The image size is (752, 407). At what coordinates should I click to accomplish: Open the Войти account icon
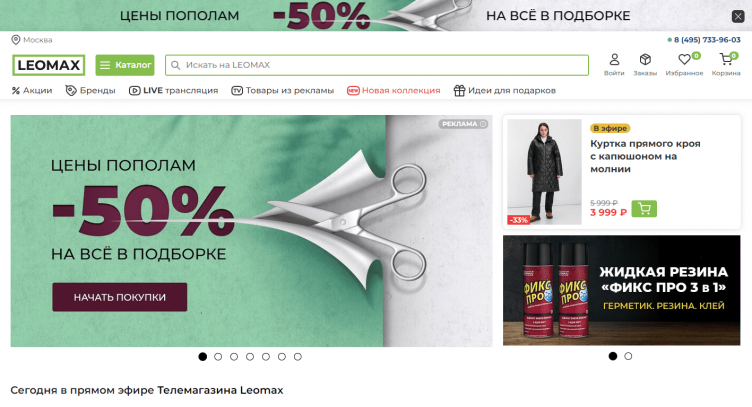click(614, 60)
